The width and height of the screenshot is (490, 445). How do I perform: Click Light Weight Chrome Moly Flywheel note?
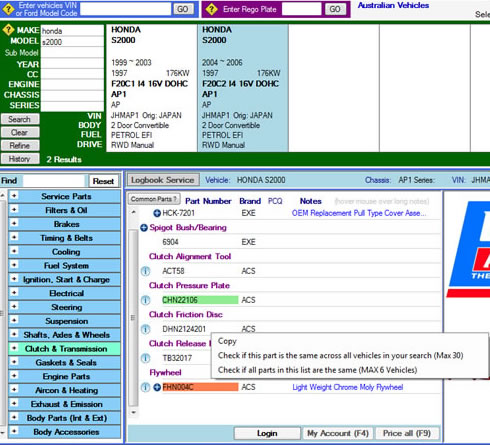(x=348, y=387)
